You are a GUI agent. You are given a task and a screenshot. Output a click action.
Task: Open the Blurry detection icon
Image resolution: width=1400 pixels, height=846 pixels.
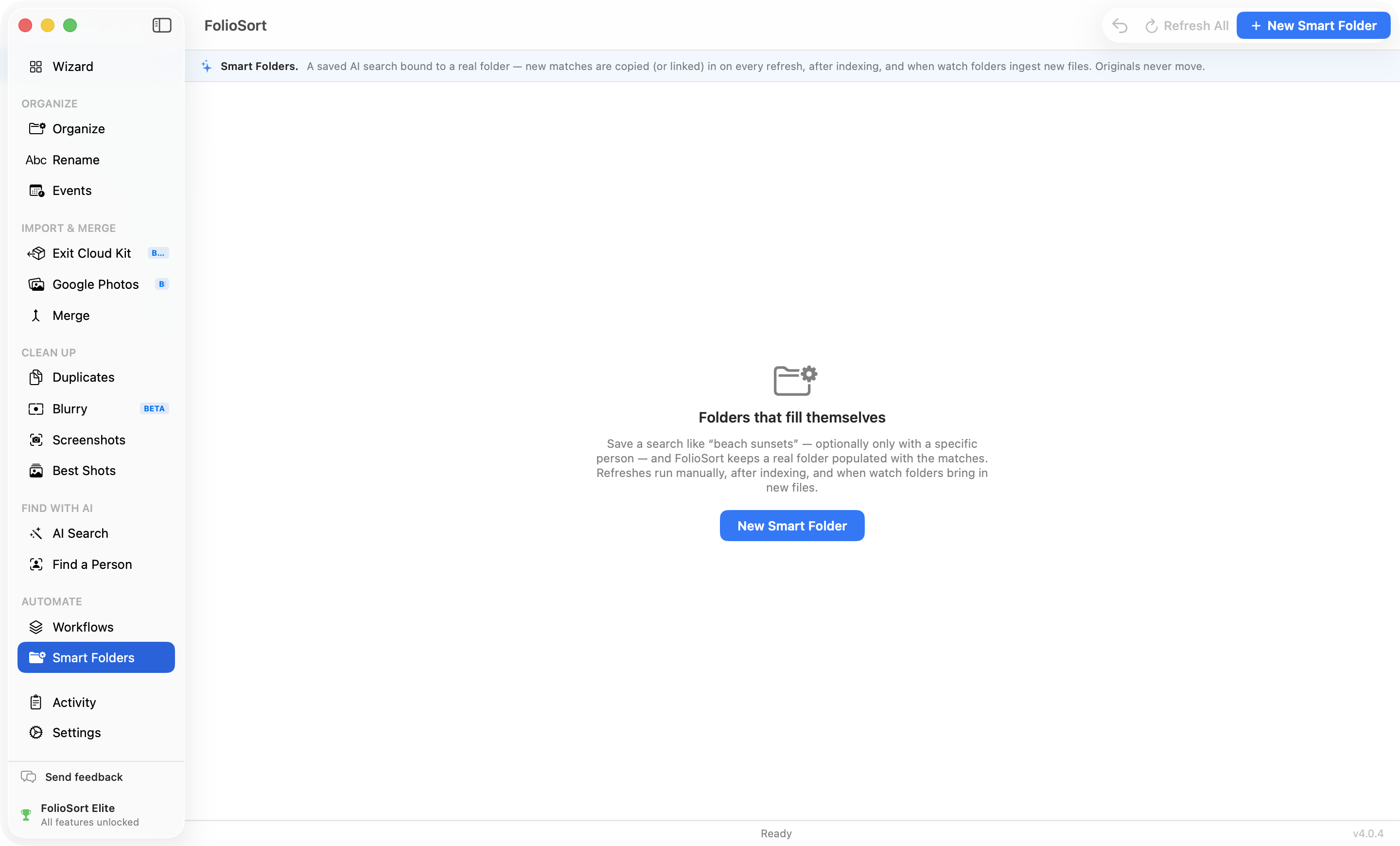tap(36, 408)
